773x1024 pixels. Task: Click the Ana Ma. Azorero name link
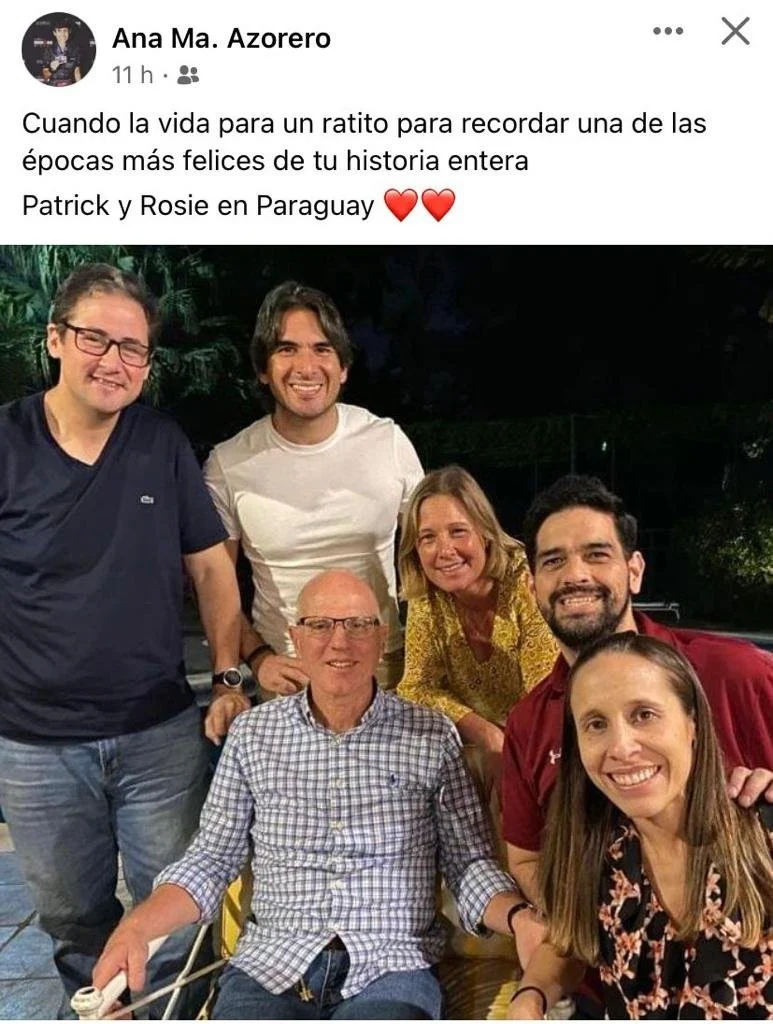coord(221,39)
